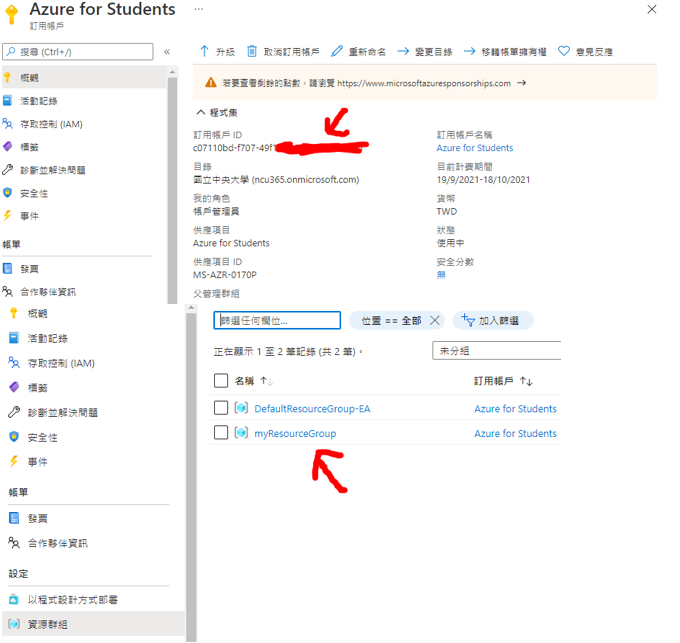Click invoice icon of 發票 in lower sidebar
The height and width of the screenshot is (643, 680).
coord(14,518)
